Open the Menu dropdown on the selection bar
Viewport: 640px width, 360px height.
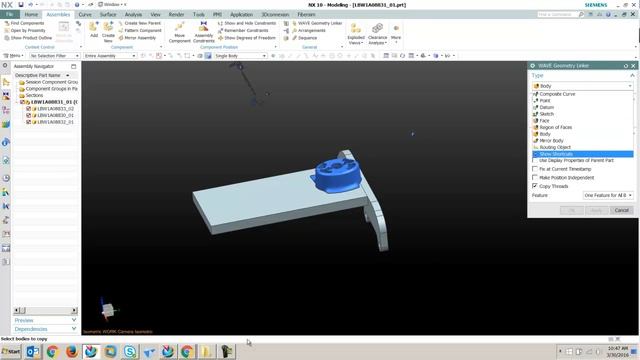coord(13,56)
